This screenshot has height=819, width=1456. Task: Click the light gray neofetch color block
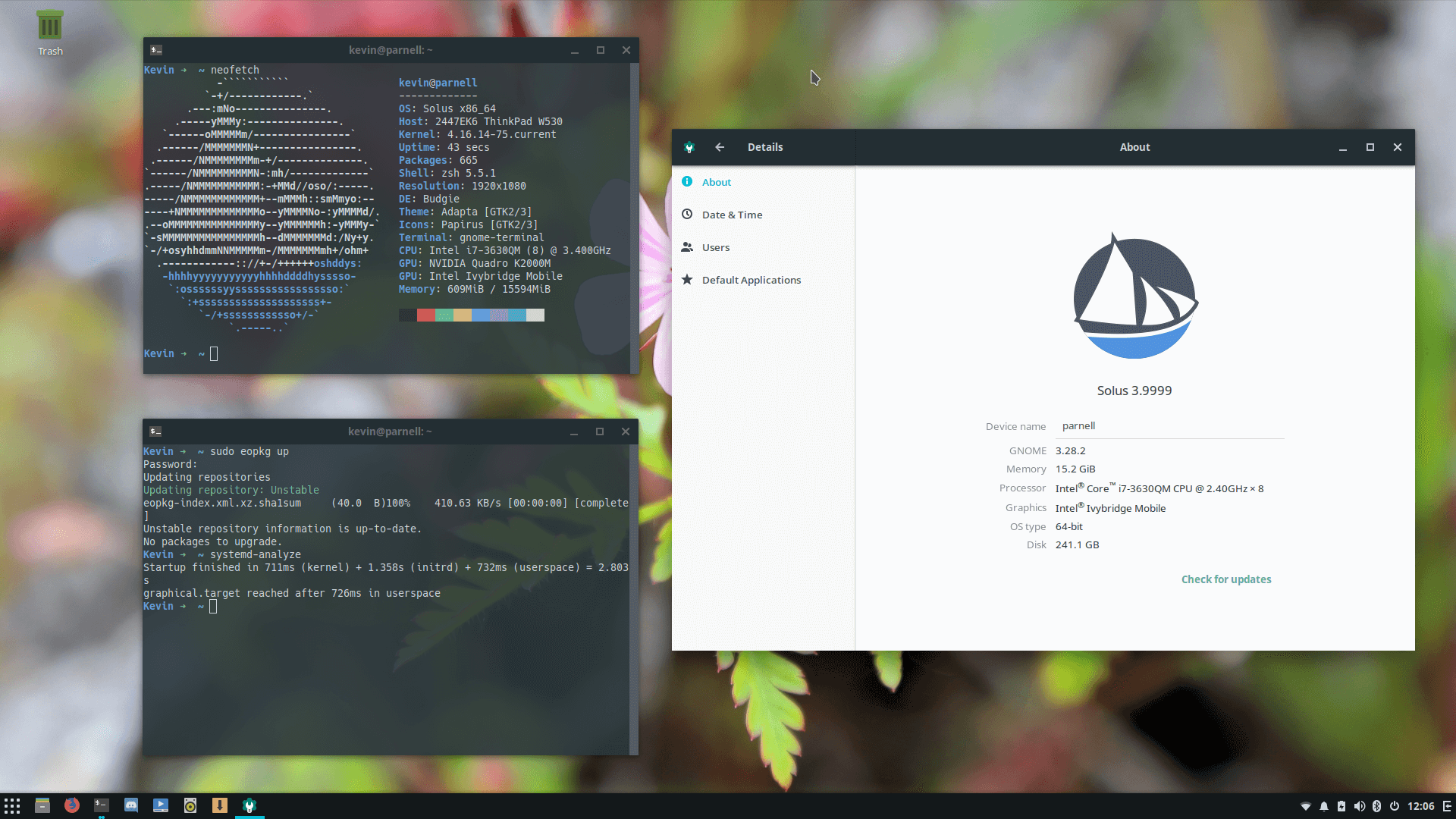coord(535,315)
